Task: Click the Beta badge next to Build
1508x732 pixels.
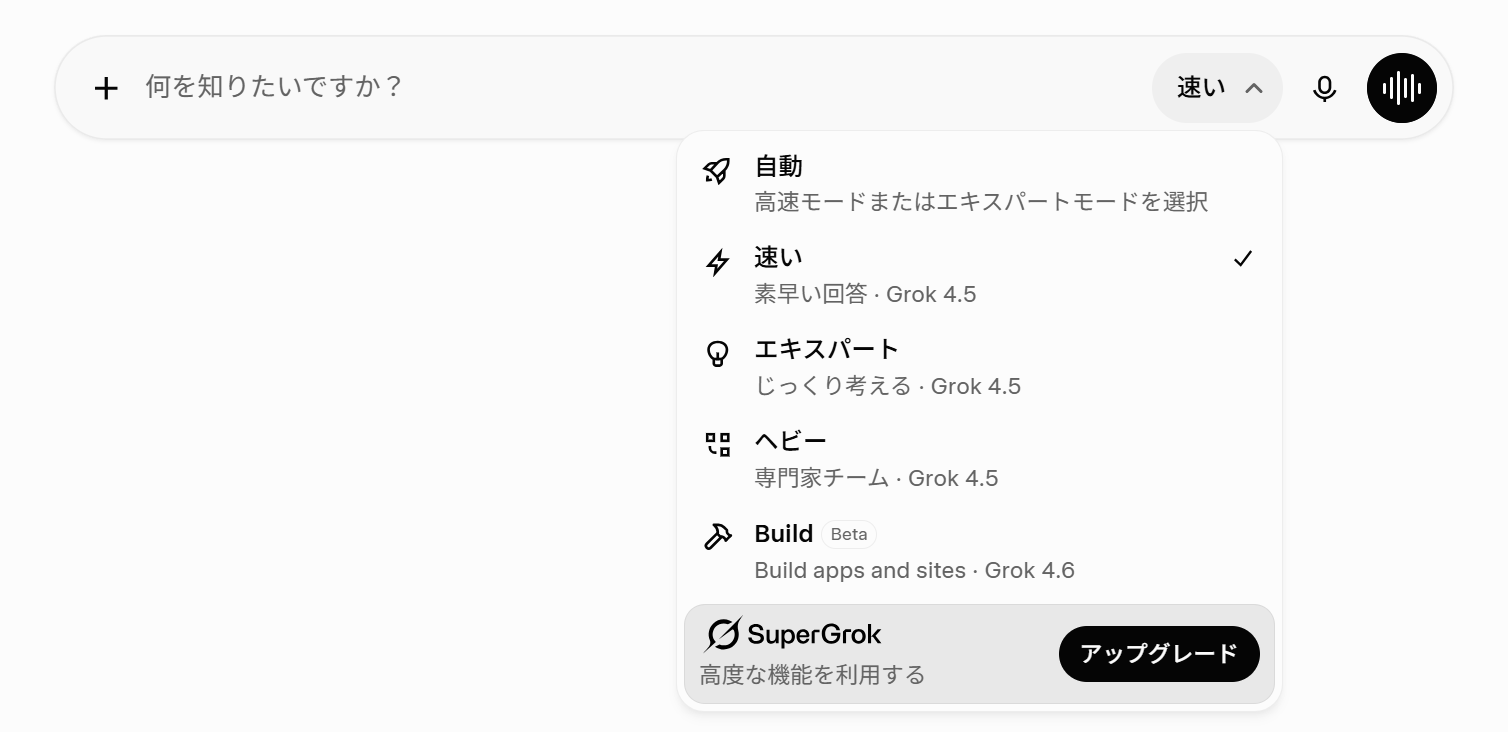Action: pyautogui.click(x=849, y=534)
